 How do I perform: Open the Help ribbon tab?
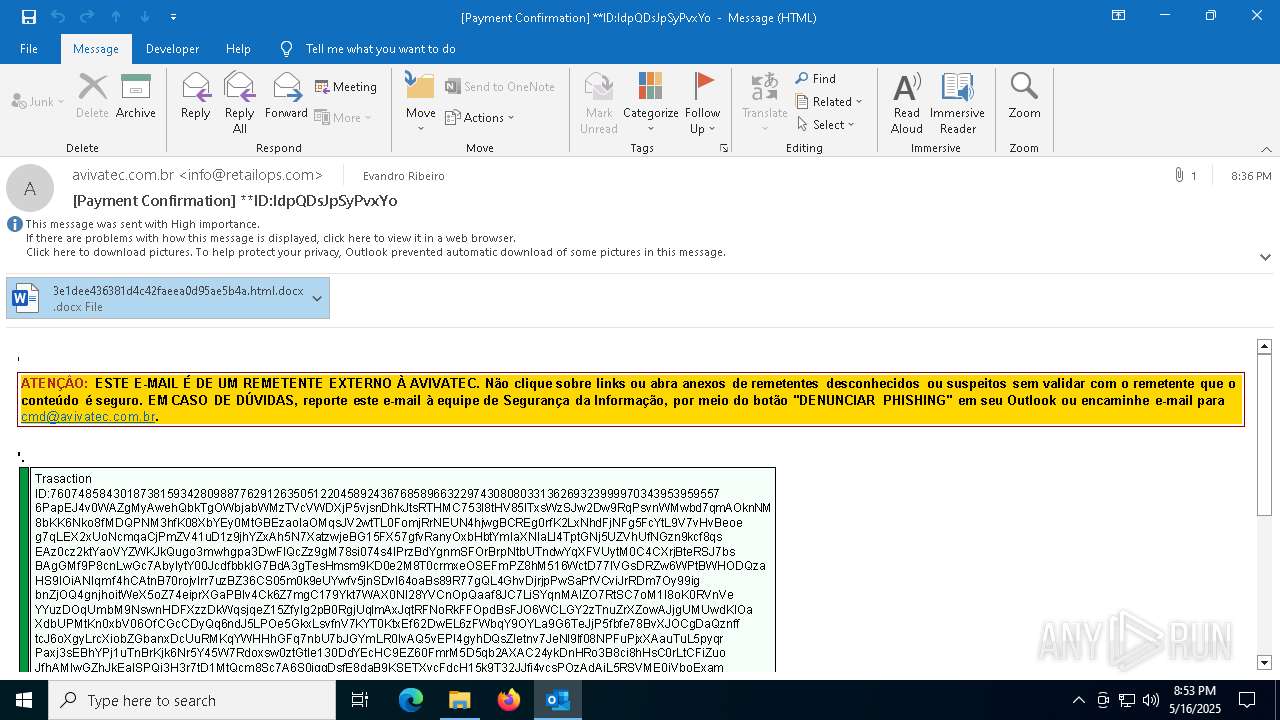click(x=238, y=48)
